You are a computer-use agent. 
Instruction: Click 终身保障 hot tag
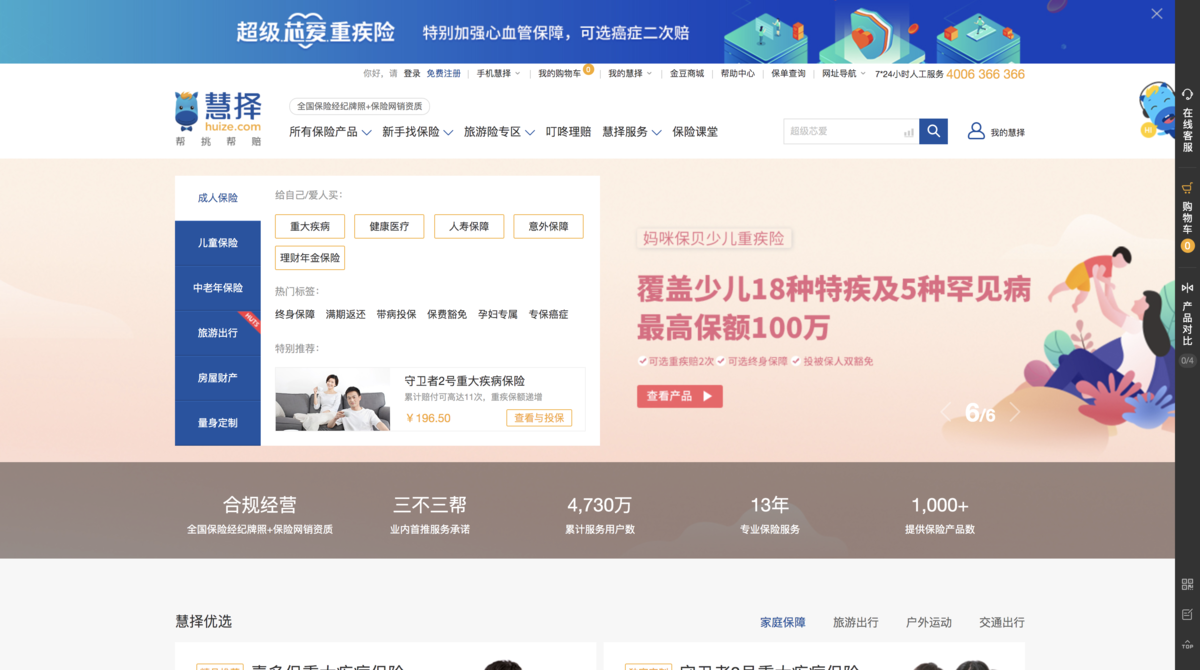(295, 314)
